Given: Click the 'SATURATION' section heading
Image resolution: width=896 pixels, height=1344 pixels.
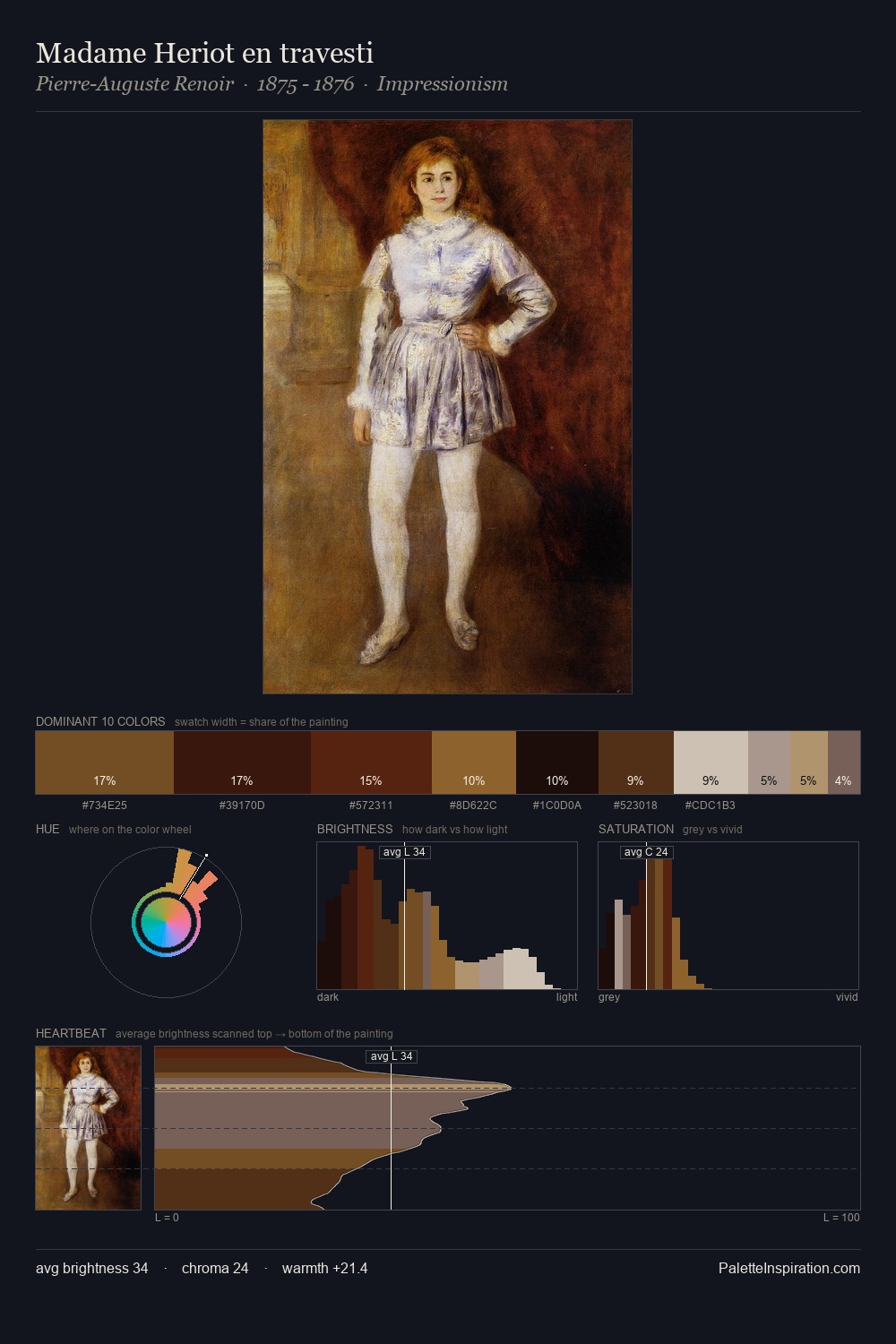Looking at the screenshot, I should pyautogui.click(x=636, y=829).
